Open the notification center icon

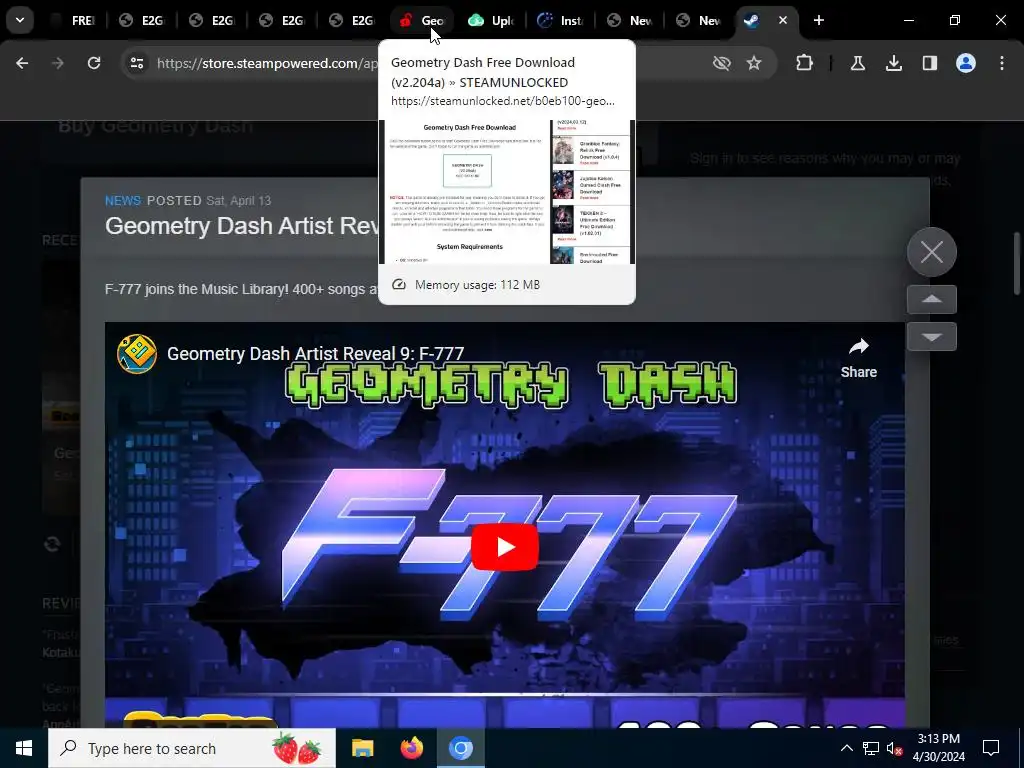tap(991, 748)
